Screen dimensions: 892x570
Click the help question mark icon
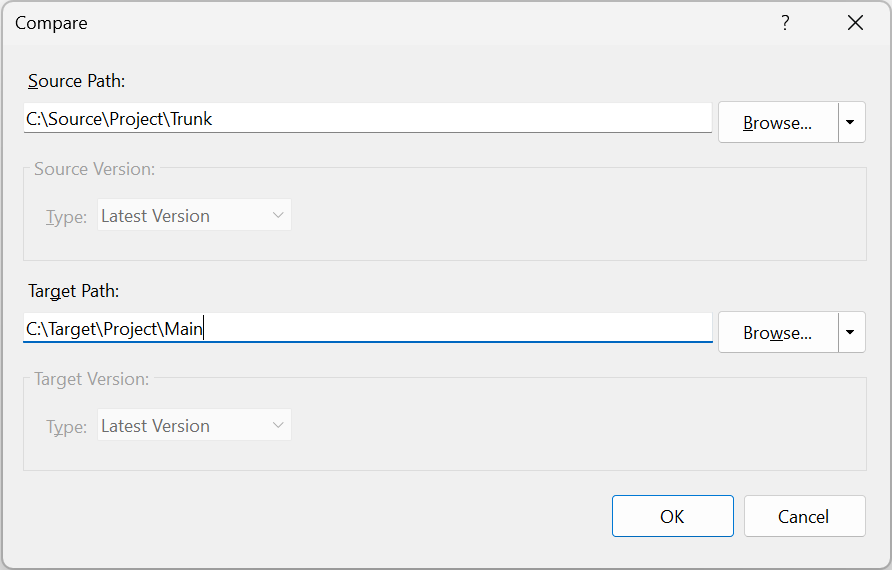point(785,23)
